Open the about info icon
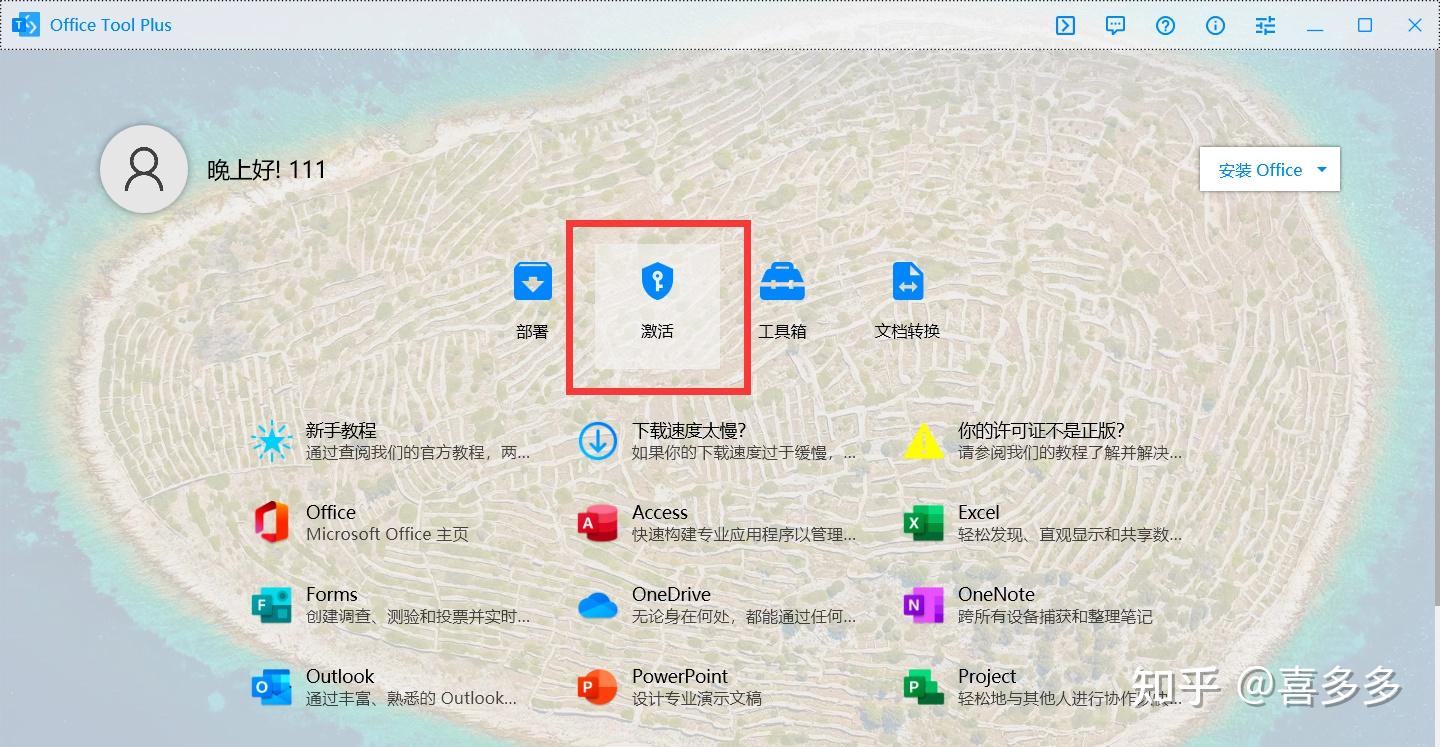Screen dimensions: 1440x747 (x=1216, y=26)
